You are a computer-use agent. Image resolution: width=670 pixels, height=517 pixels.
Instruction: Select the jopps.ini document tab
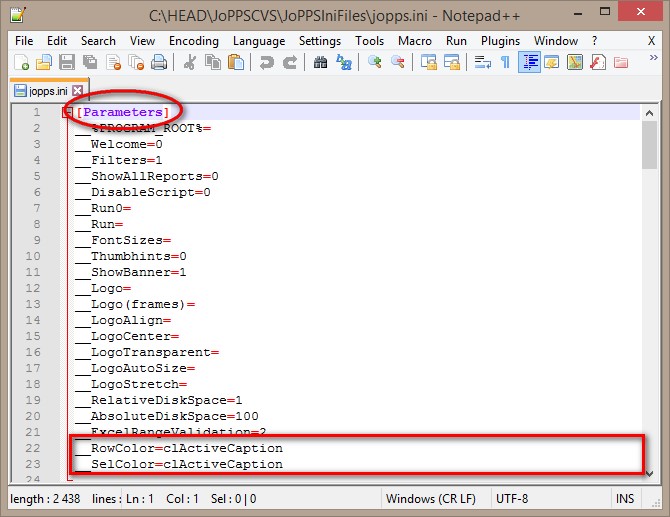(48, 91)
